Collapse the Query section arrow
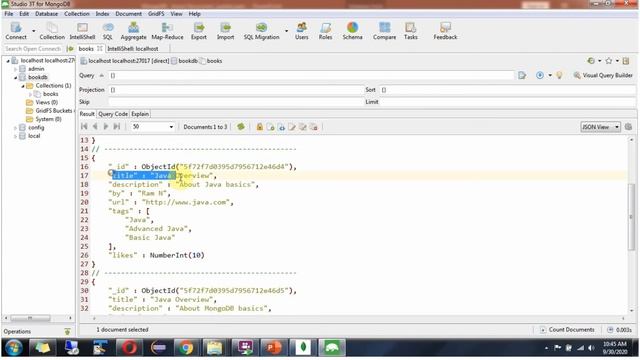This screenshot has width=640, height=360. click(101, 75)
